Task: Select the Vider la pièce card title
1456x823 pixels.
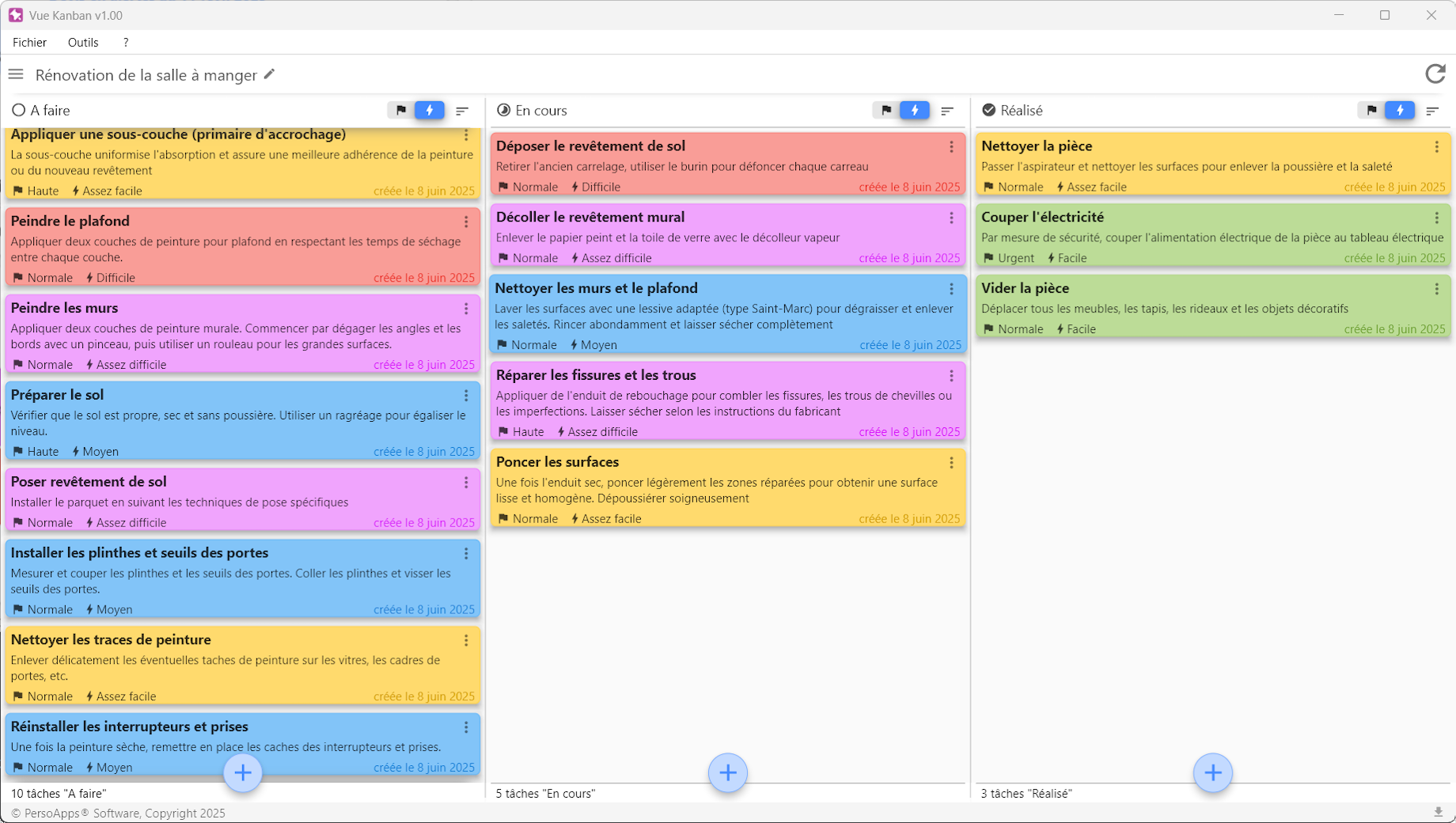Action: (1025, 288)
